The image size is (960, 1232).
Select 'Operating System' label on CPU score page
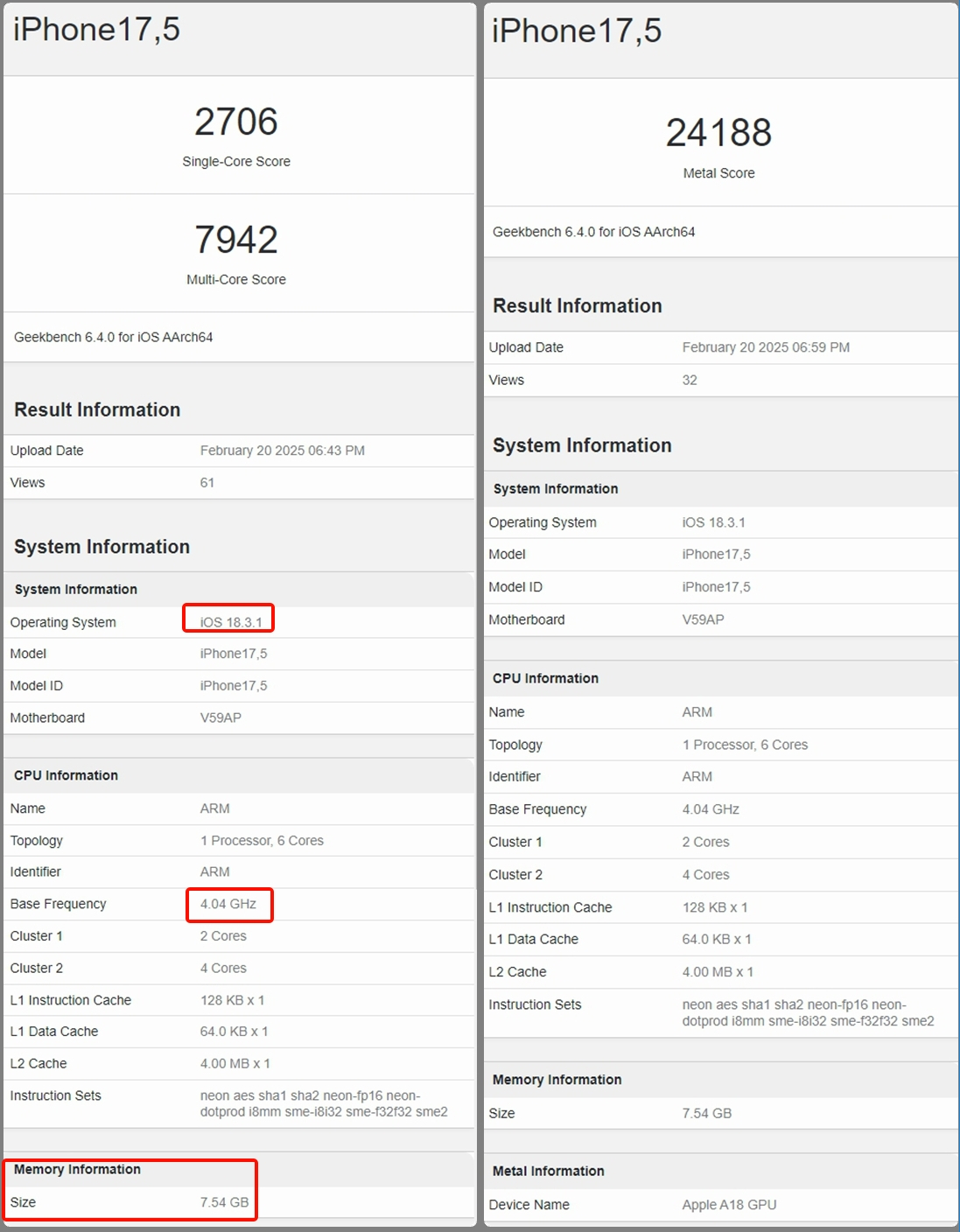pos(63,622)
